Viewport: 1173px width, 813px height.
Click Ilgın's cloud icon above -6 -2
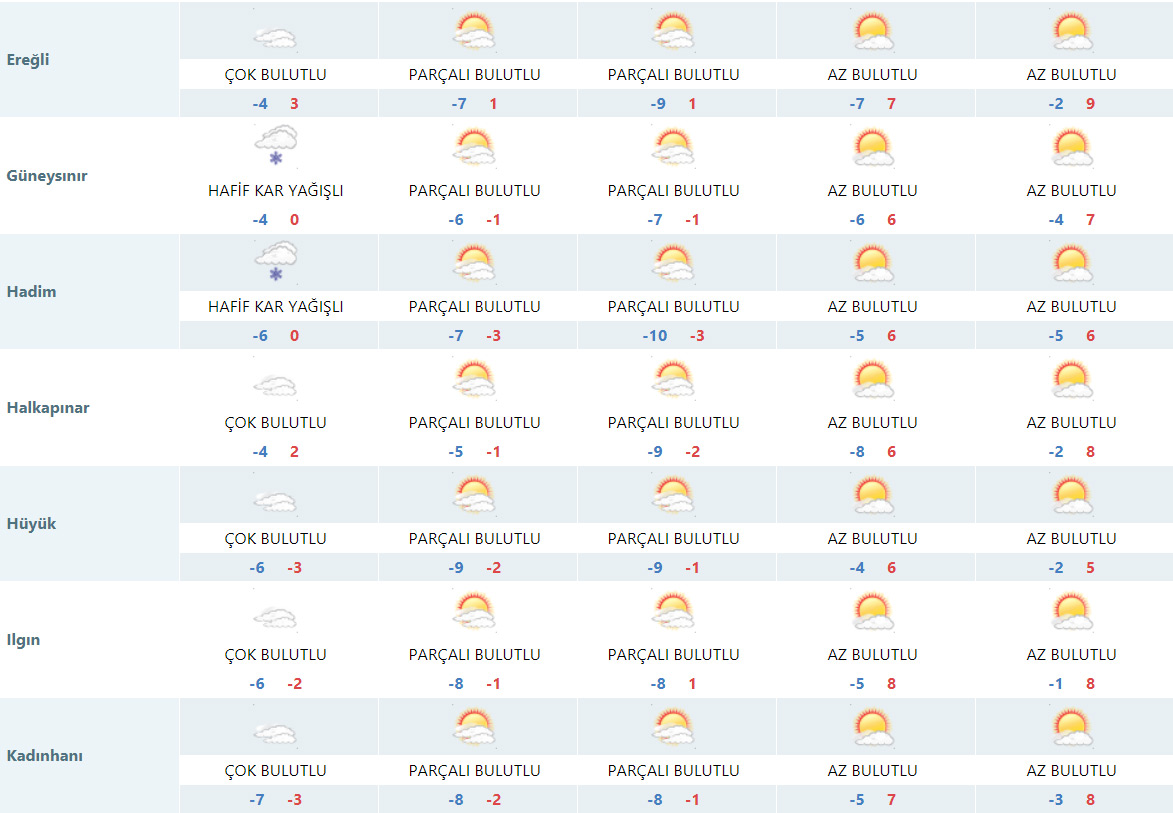pyautogui.click(x=275, y=617)
